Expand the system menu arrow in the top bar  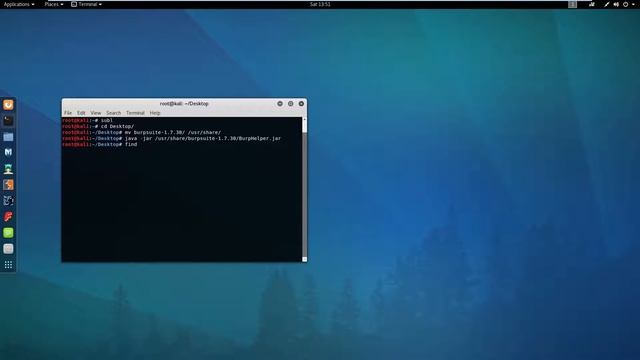[633, 4]
